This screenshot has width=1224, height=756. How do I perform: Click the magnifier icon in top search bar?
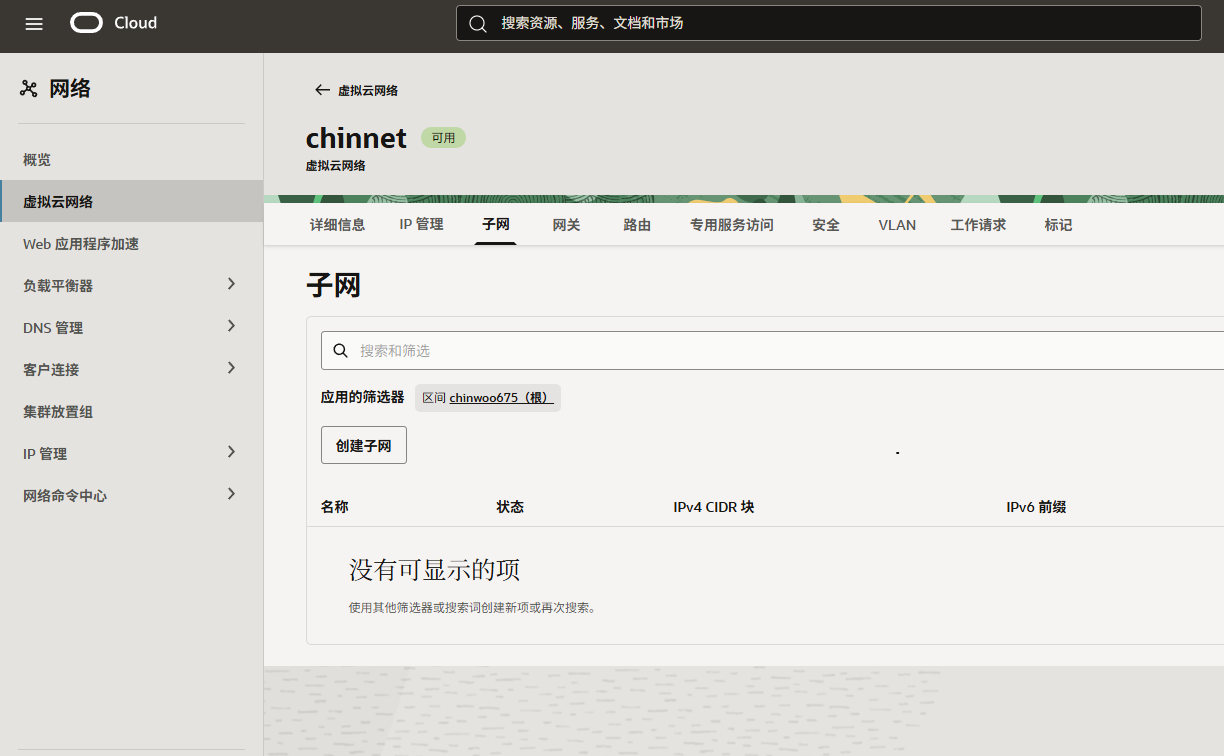pyautogui.click(x=478, y=23)
